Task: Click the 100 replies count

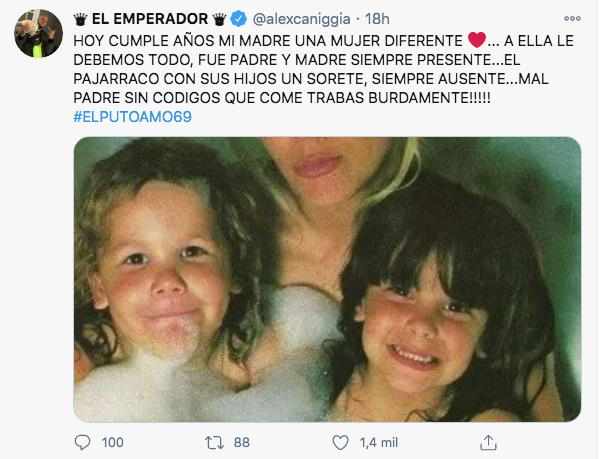Action: pyautogui.click(x=113, y=442)
